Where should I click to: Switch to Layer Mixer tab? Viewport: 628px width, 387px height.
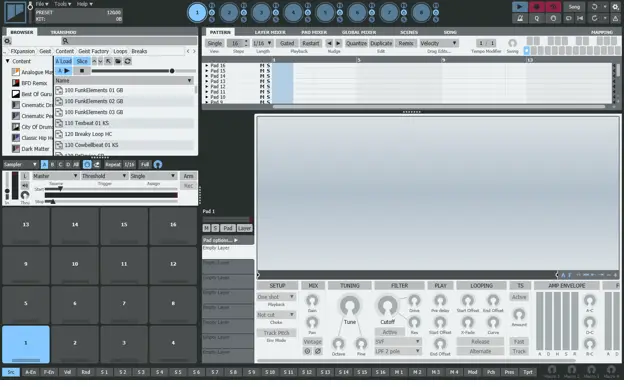coord(270,32)
